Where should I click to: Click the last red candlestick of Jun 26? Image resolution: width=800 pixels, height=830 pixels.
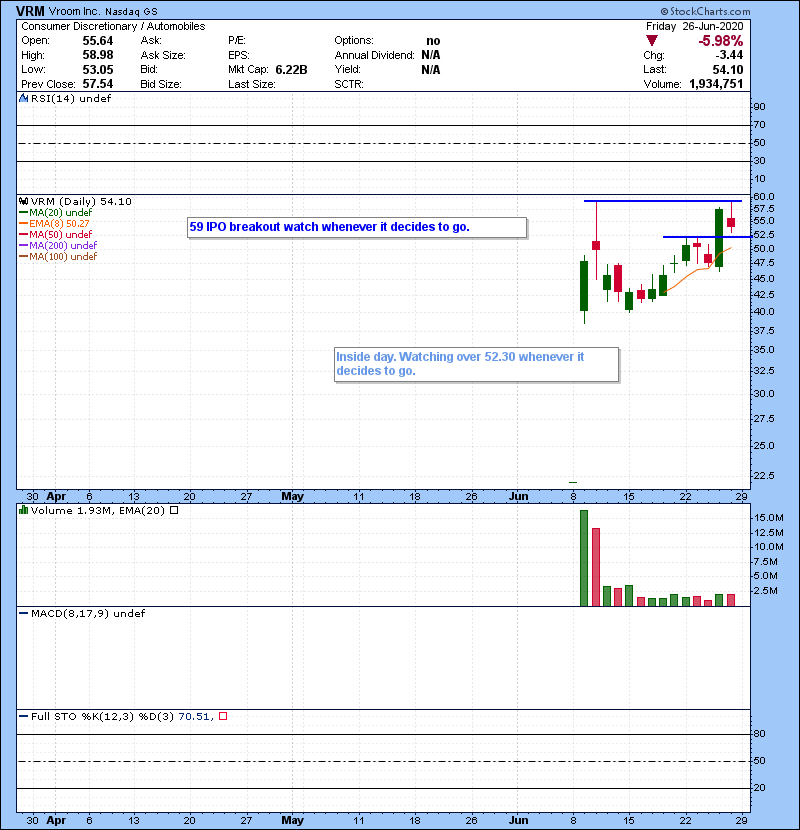click(731, 222)
